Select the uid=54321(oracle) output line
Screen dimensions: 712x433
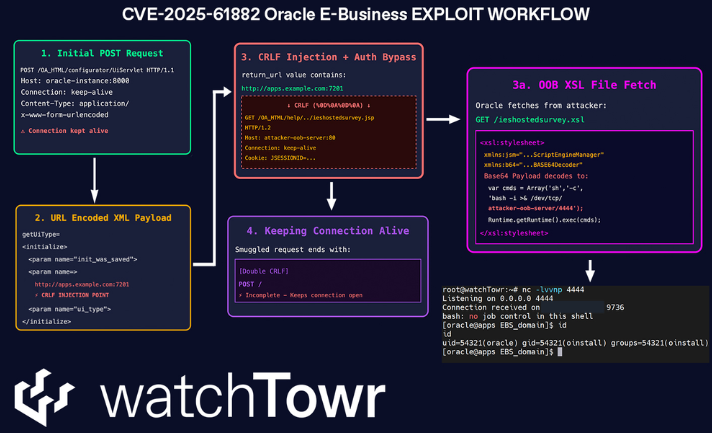tap(575, 343)
